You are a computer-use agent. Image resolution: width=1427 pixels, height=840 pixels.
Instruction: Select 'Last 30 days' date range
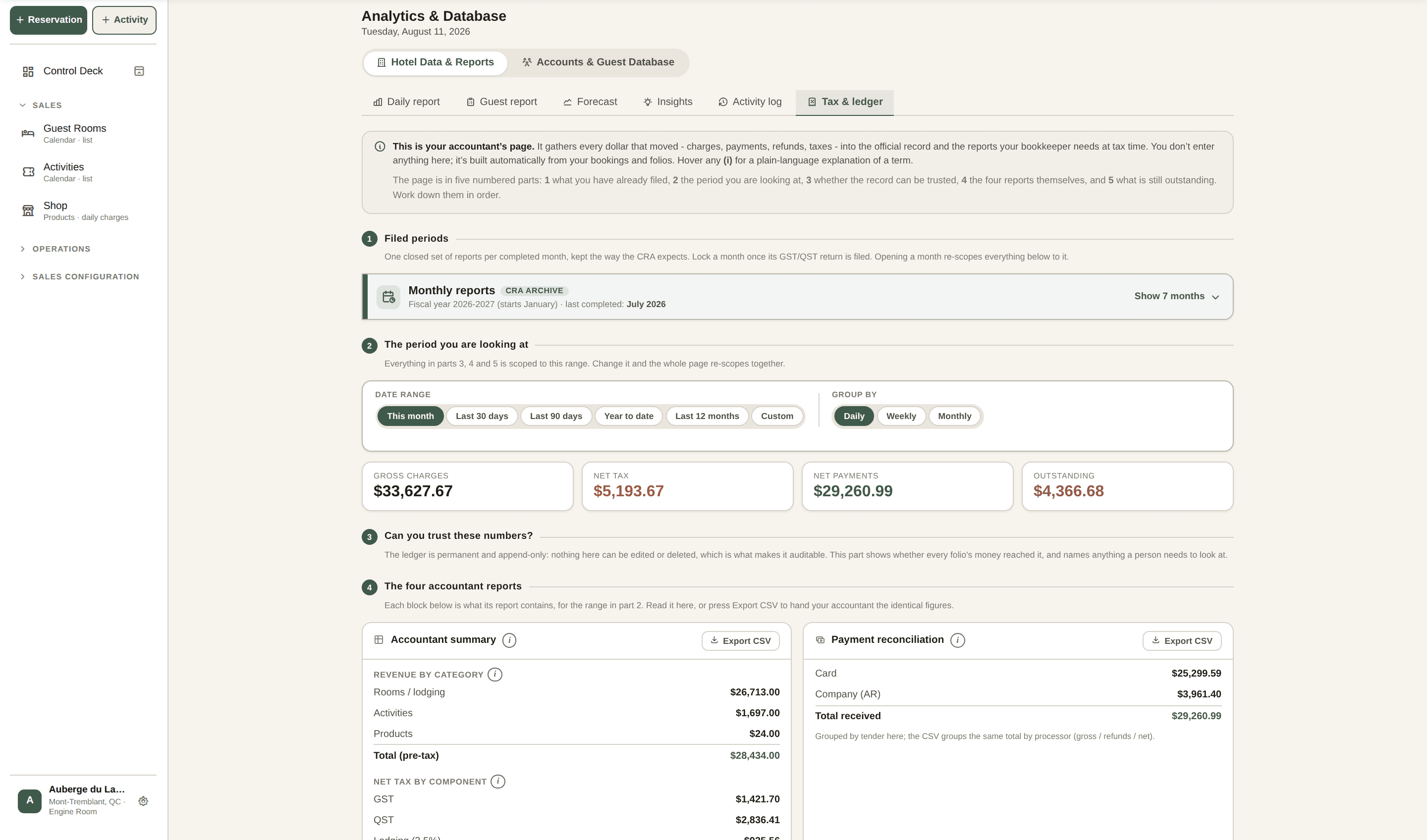[x=482, y=416]
